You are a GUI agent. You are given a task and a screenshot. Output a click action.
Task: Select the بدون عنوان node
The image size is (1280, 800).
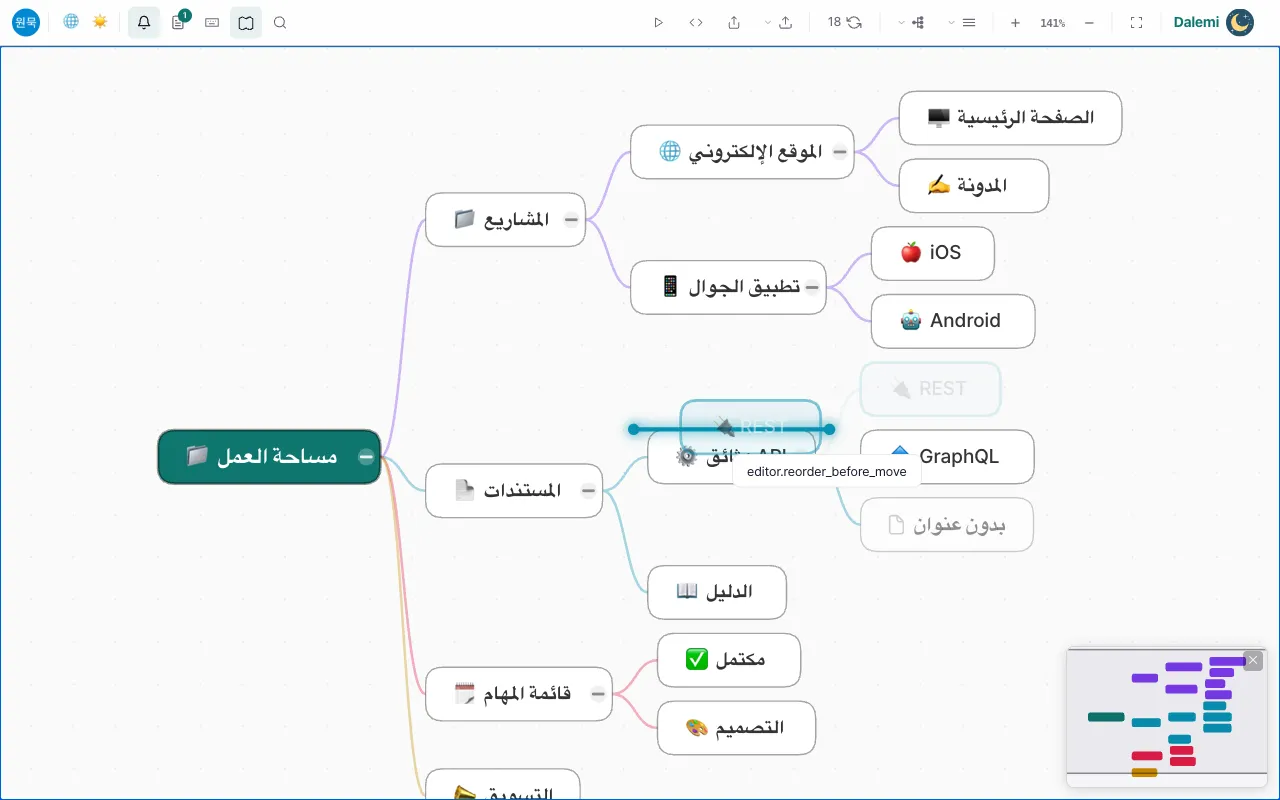946,525
